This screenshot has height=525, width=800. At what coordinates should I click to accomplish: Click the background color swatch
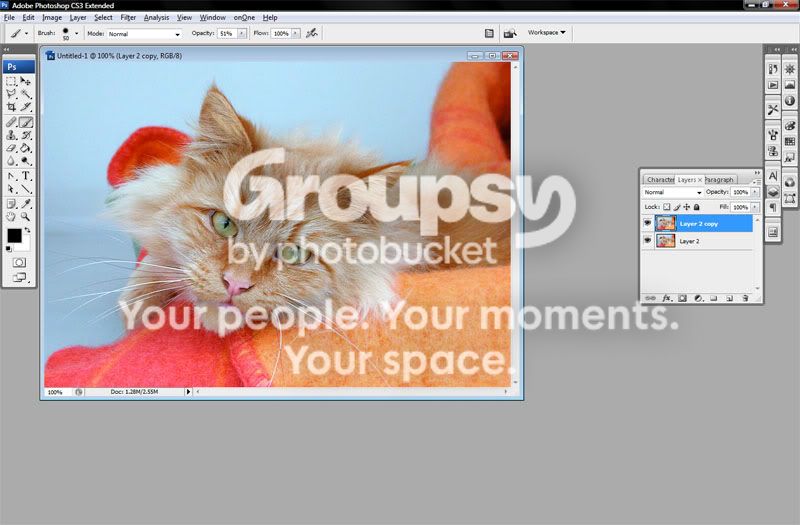pyautogui.click(x=23, y=245)
